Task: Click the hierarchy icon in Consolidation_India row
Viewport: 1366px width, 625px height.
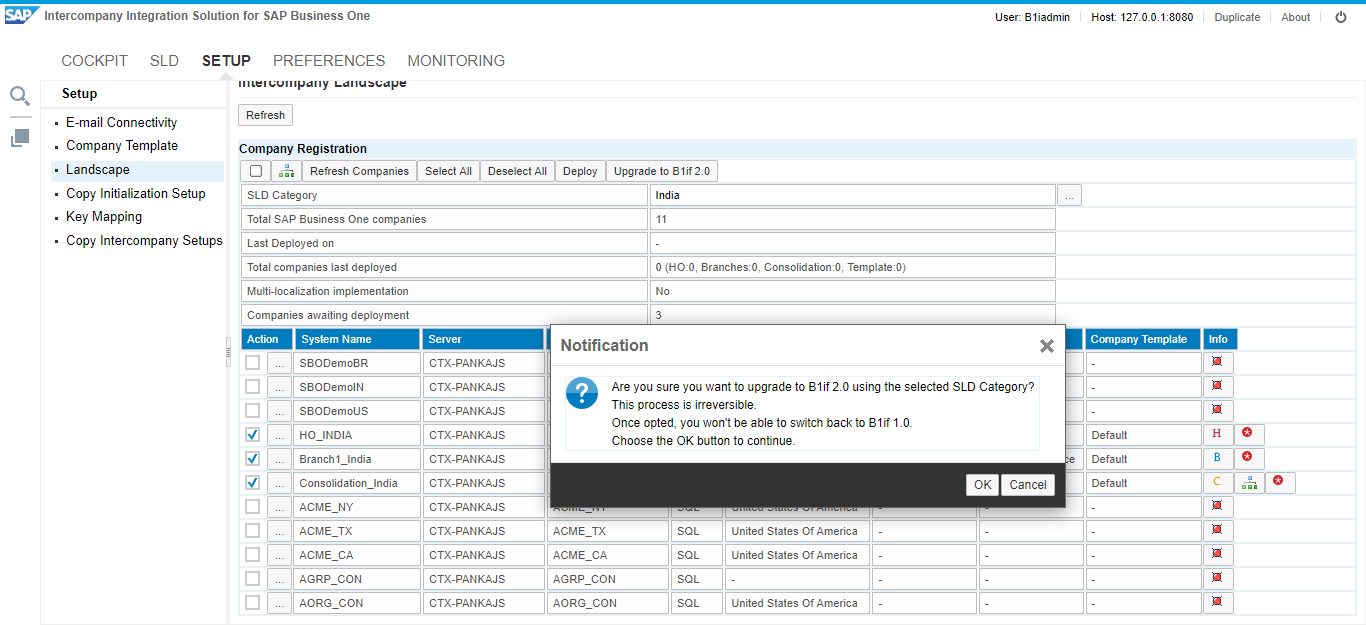Action: click(x=1248, y=483)
